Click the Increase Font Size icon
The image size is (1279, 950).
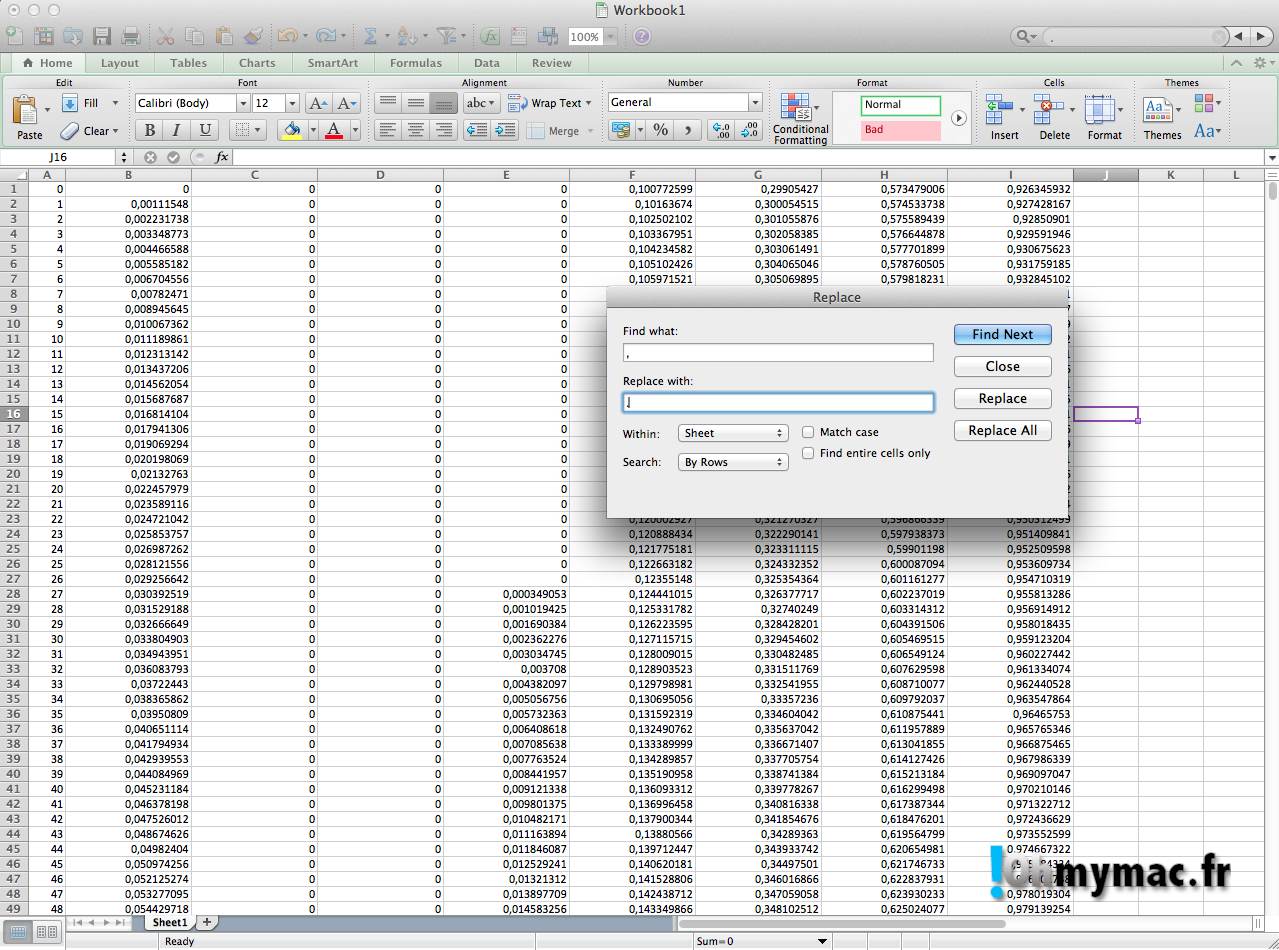(x=318, y=103)
